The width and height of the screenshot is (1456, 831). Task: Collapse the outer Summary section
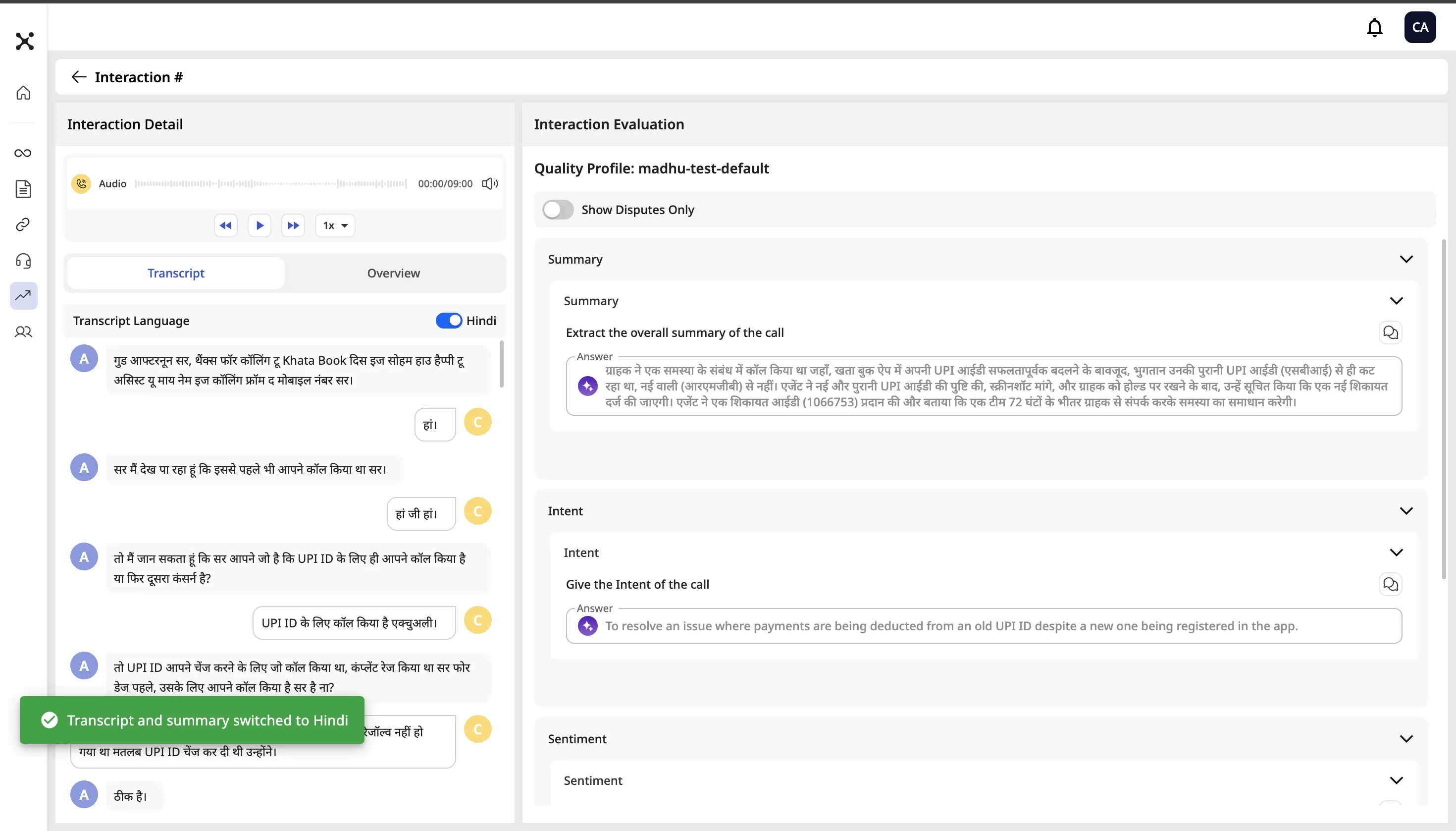1406,259
